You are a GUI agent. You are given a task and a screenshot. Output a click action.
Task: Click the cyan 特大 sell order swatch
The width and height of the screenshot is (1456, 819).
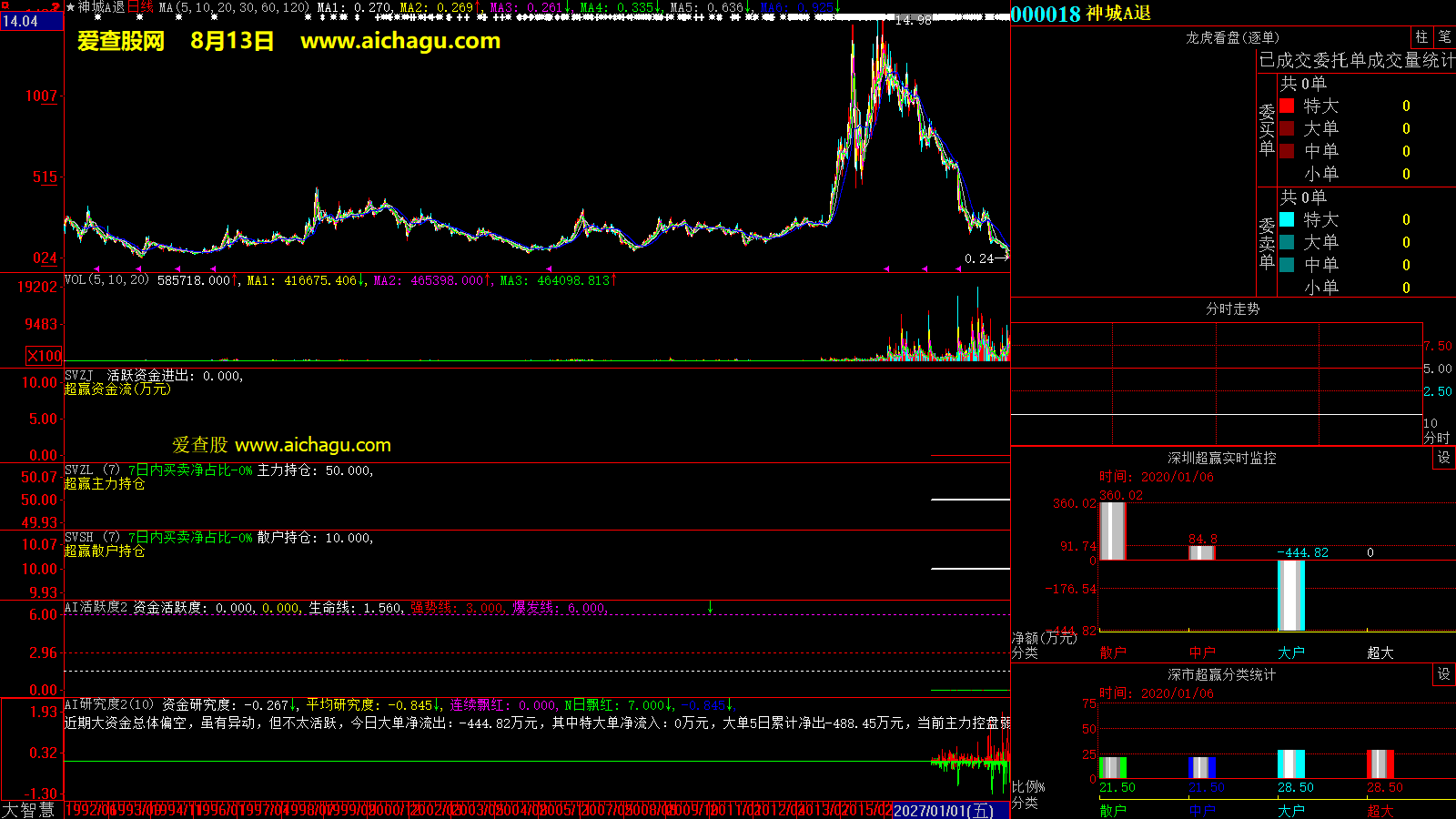pos(1287,219)
